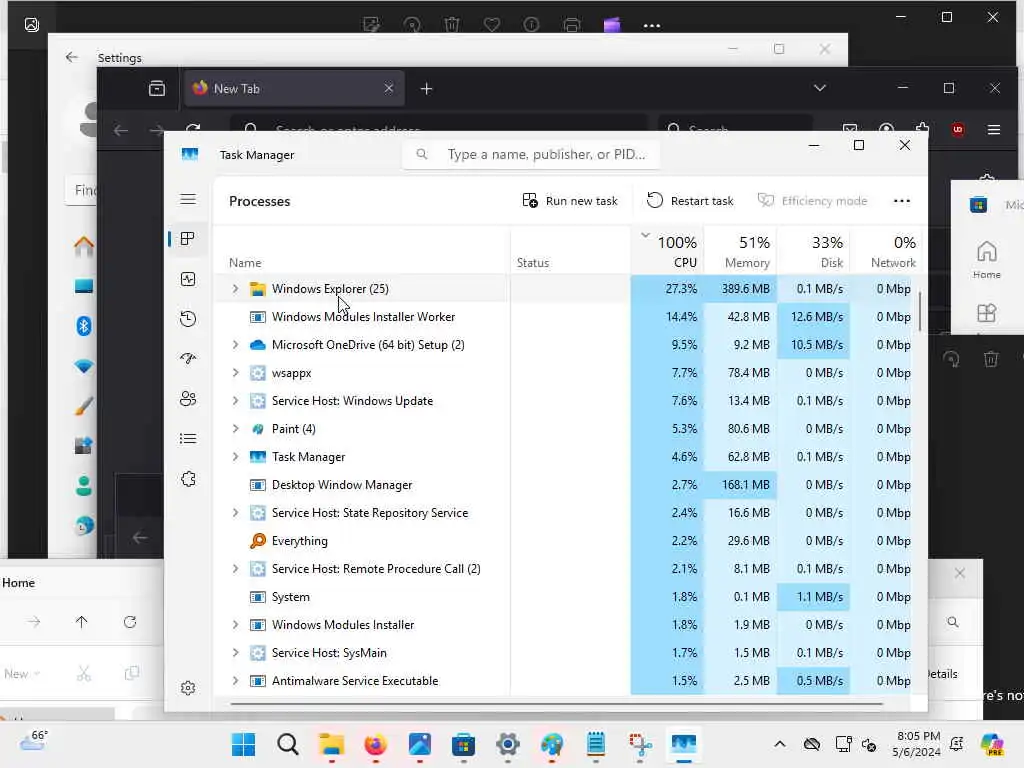Image resolution: width=1024 pixels, height=768 pixels.
Task: Expand the Service Host: SysMain row
Action: [235, 653]
